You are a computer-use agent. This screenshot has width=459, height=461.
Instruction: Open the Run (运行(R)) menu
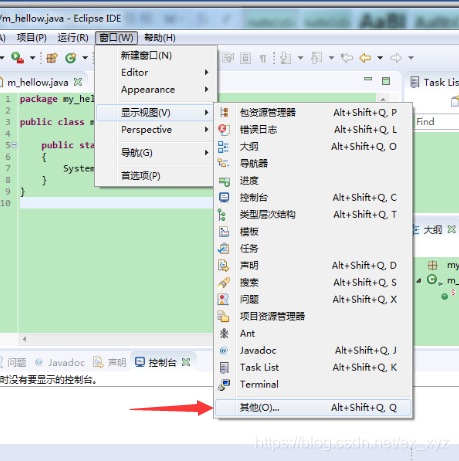coord(73,38)
